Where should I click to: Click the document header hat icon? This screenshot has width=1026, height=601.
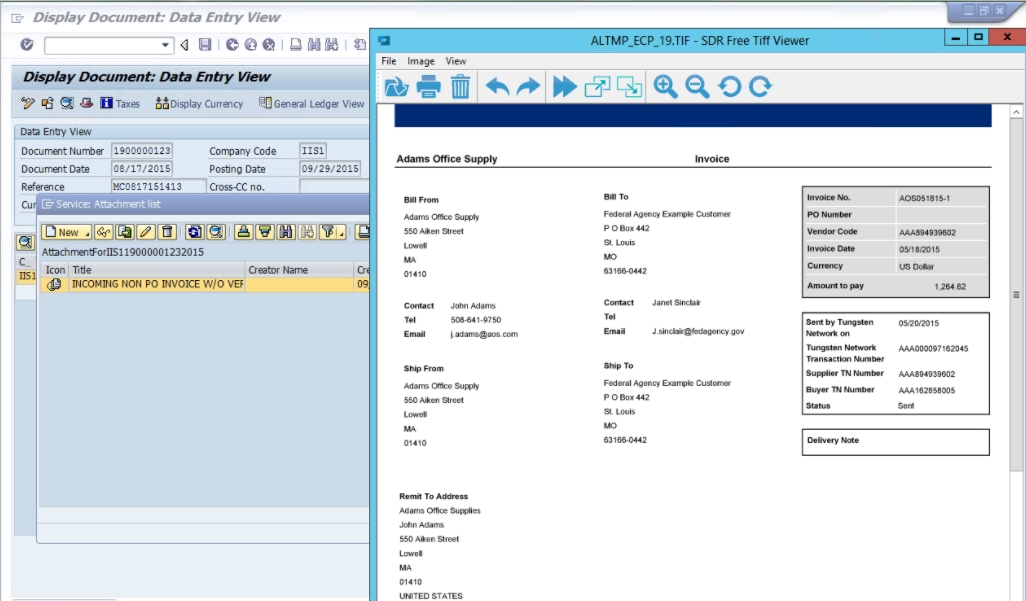(x=86, y=103)
